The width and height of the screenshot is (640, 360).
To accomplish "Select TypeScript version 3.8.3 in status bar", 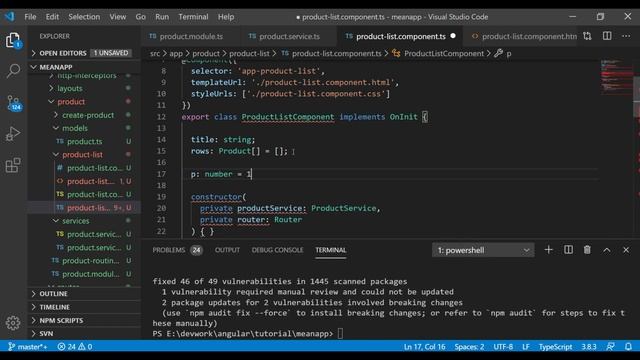I will pyautogui.click(x=589, y=347).
